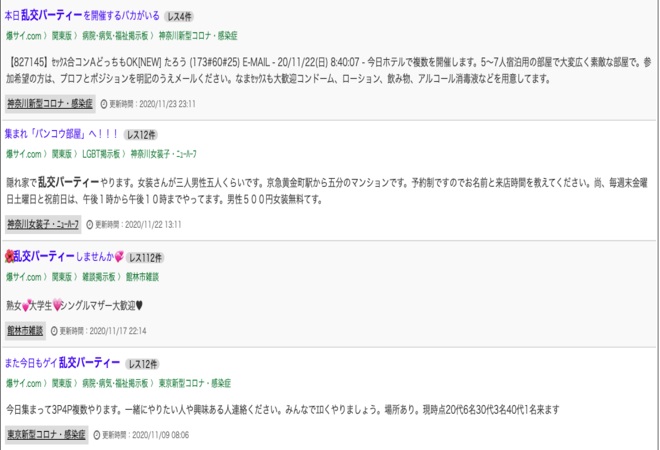Open 関東版 breadcrumb in the 館林市雑談 result
660x450 pixels.
(62, 277)
